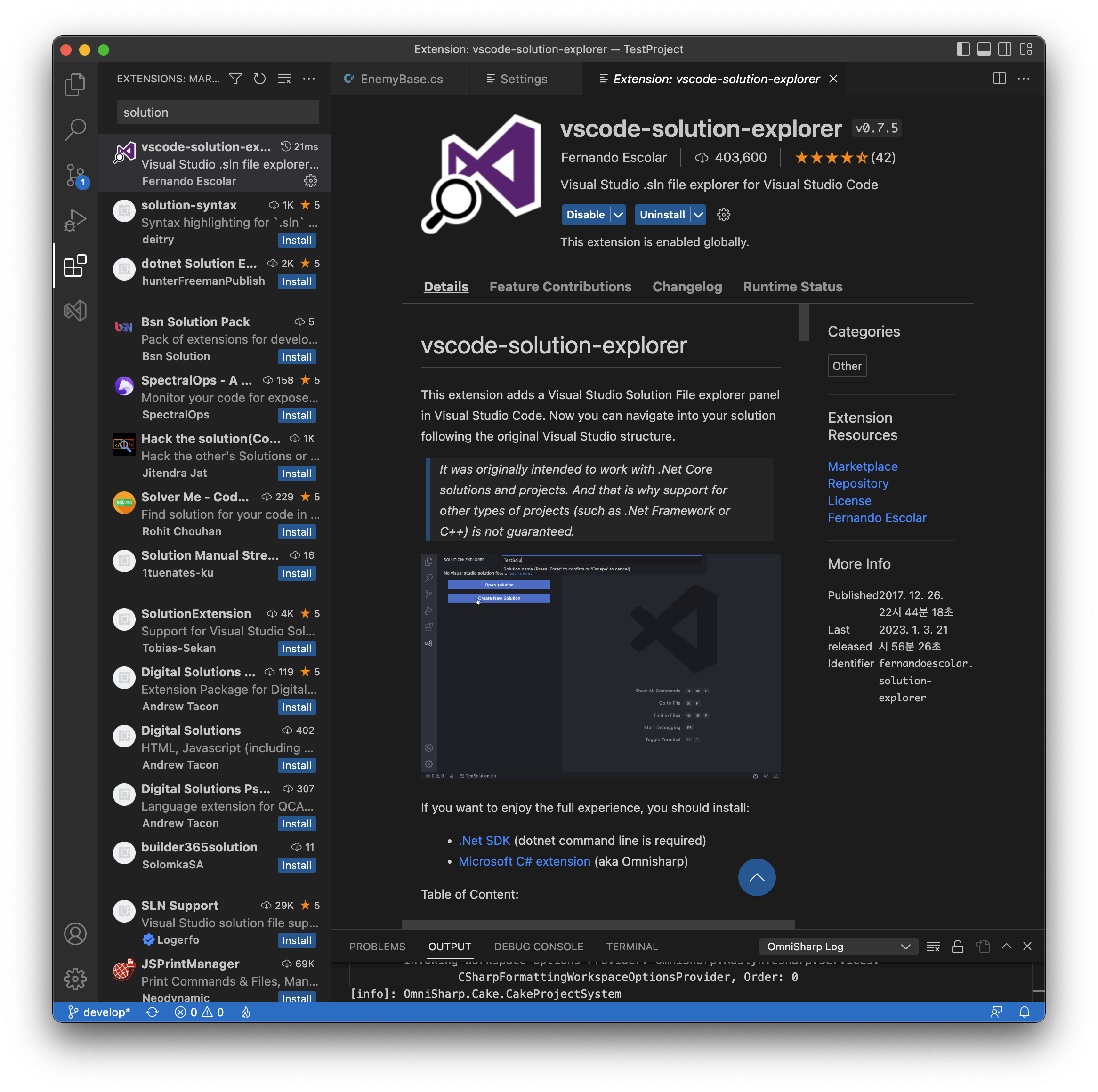Open the OmniSharp Log output channel dropdown

(x=838, y=947)
